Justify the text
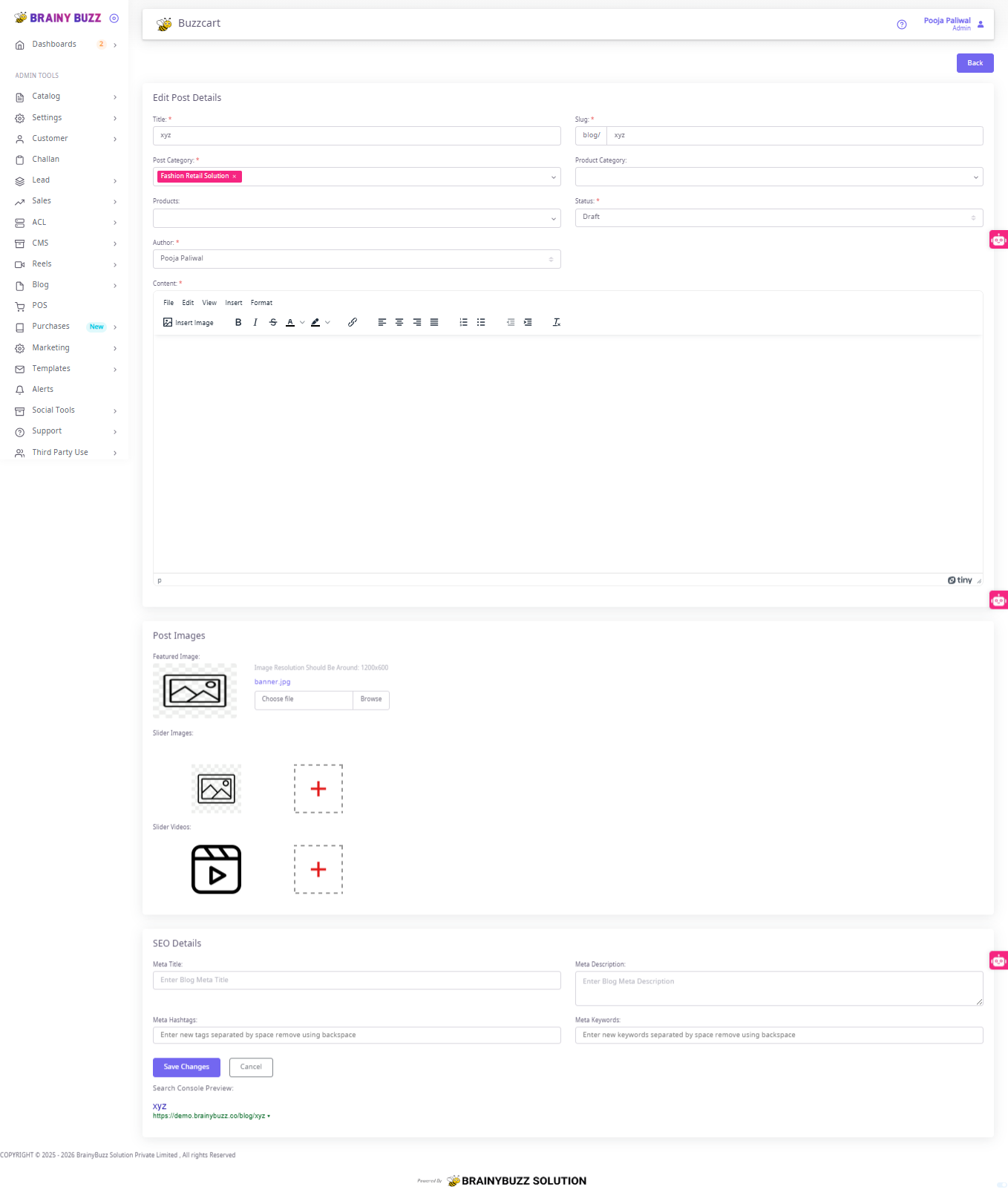This screenshot has width=1008, height=1195. [434, 322]
